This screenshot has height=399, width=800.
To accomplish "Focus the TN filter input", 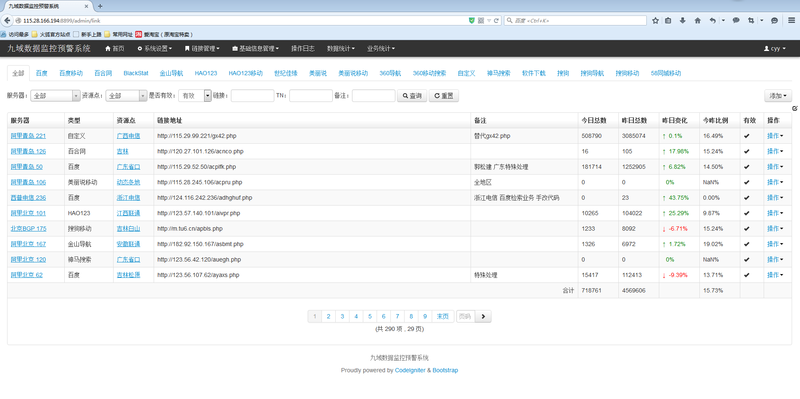I will (311, 95).
